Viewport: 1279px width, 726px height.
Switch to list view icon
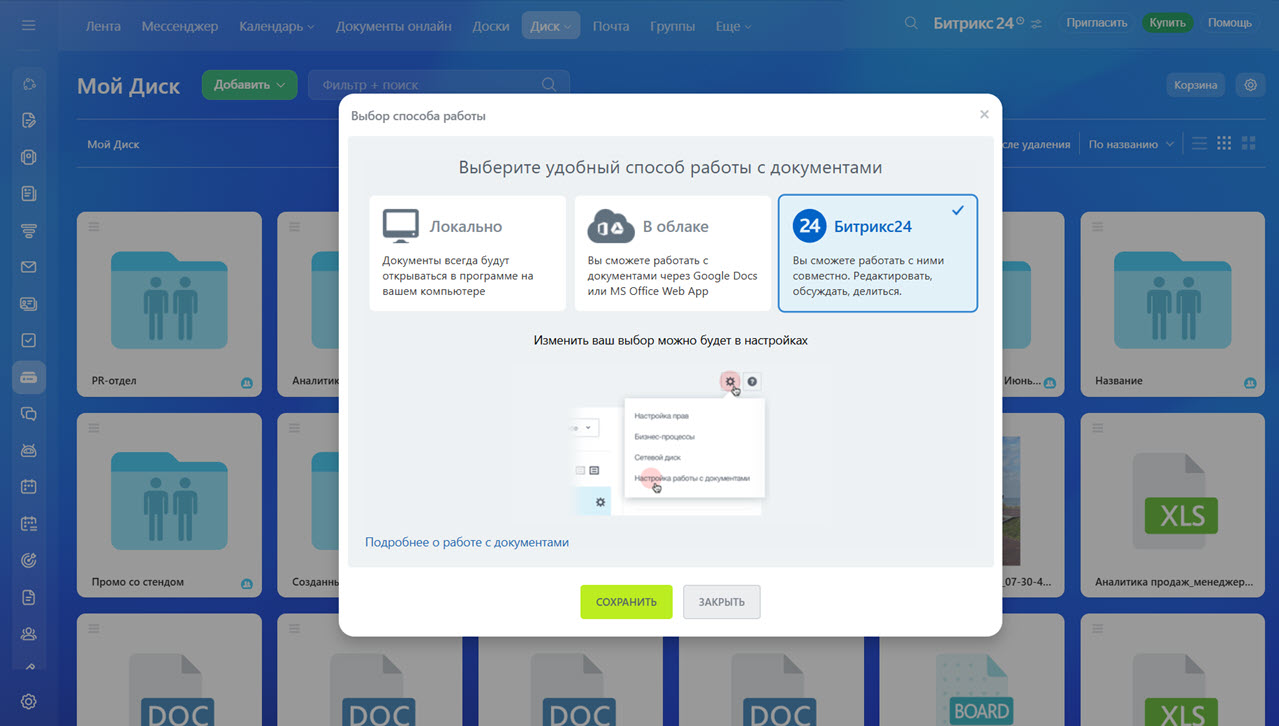pos(1199,144)
